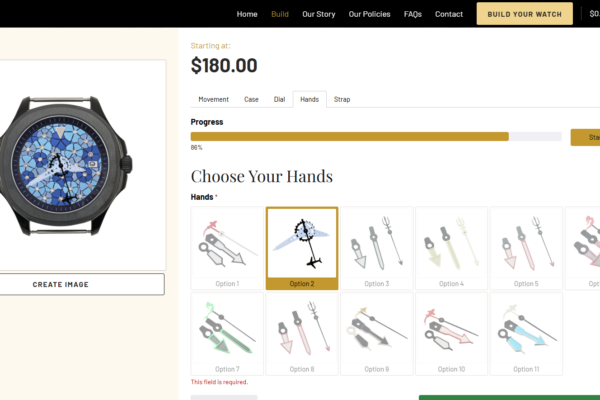
Task: Select Option 10 red-accent hands
Action: point(451,334)
